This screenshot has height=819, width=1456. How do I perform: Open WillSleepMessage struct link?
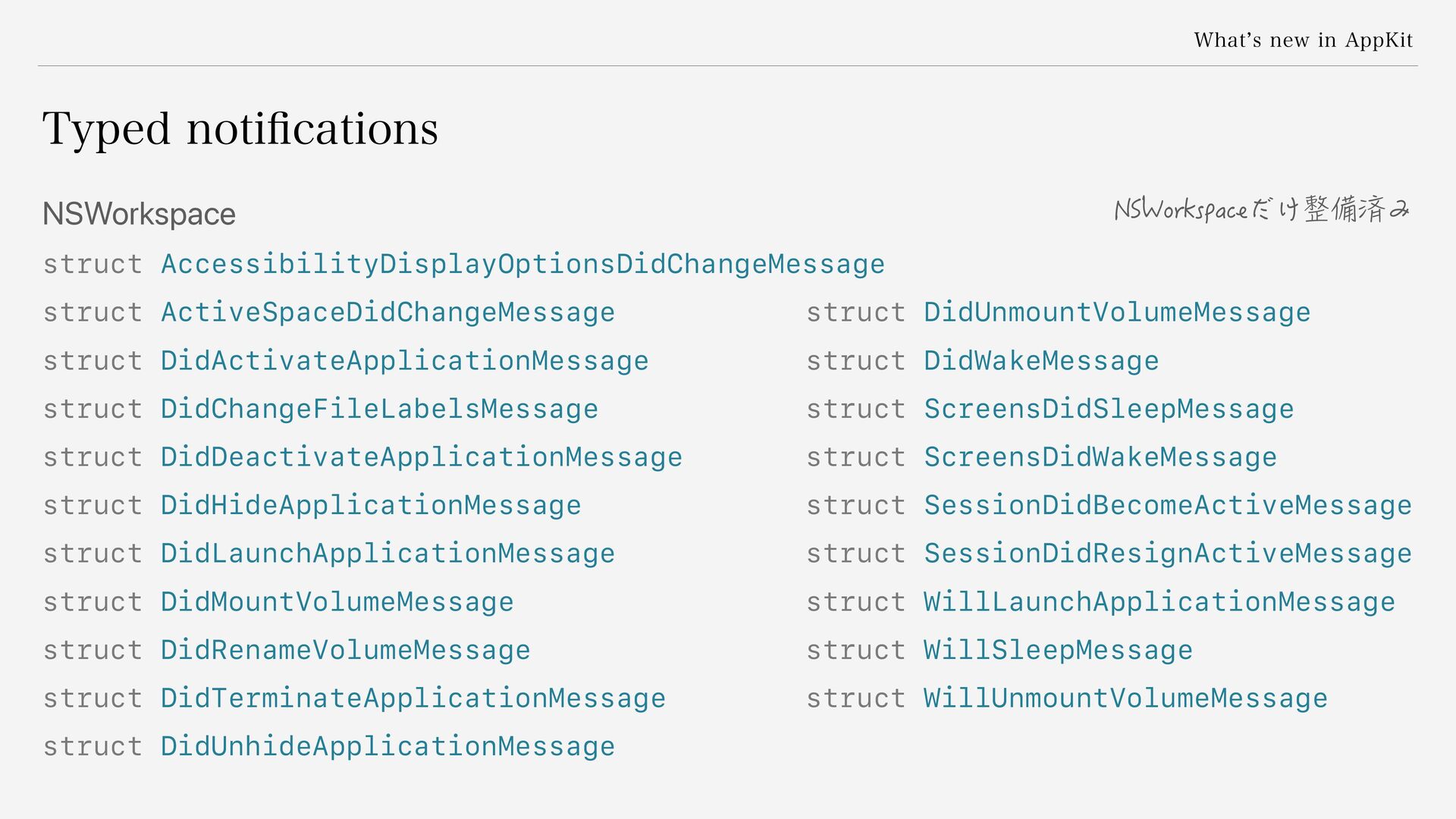(x=1058, y=651)
